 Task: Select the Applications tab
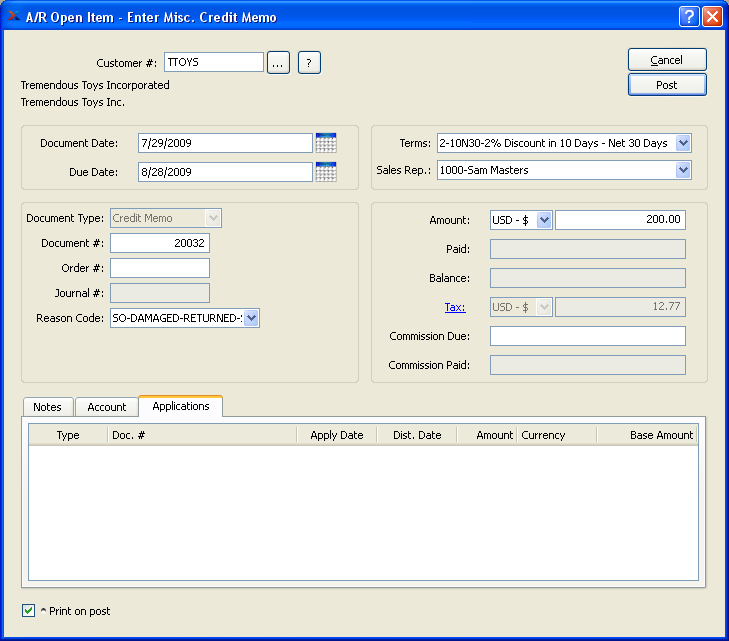click(x=181, y=406)
